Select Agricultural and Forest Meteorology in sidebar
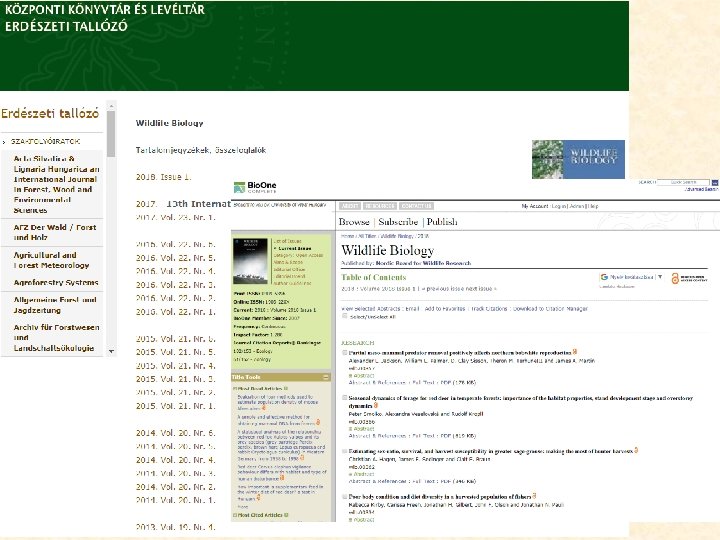Viewport: 720px width, 540px height. pos(51,260)
